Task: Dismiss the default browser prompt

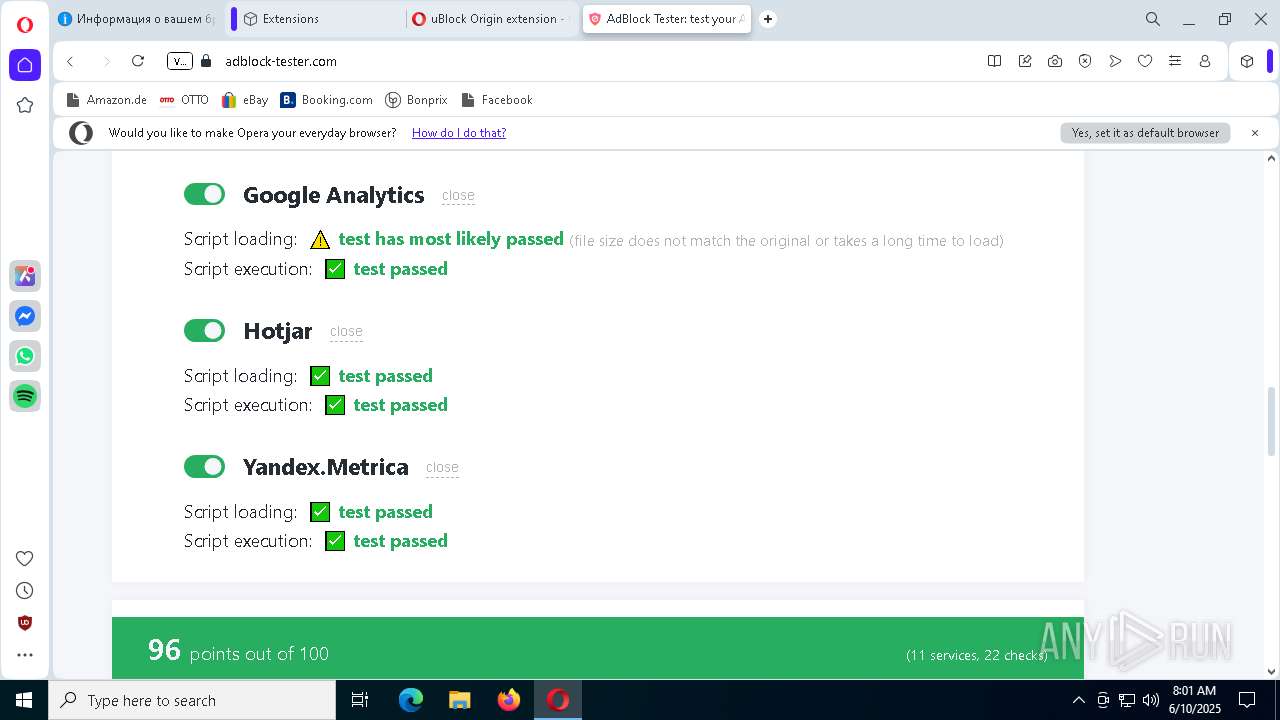Action: 1255,133
